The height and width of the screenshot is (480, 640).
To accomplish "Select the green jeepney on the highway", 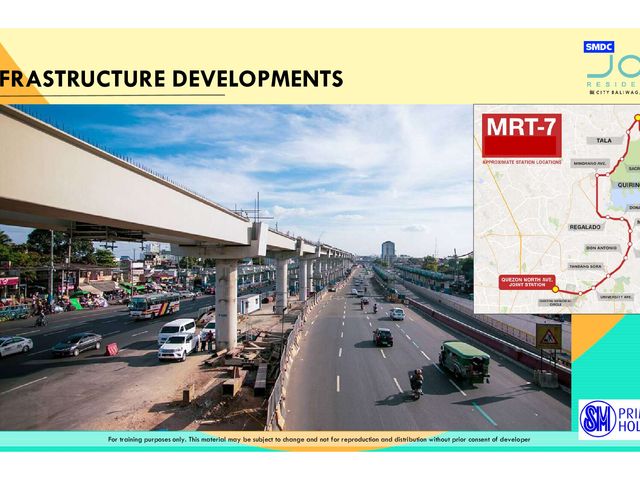I will pos(464,362).
